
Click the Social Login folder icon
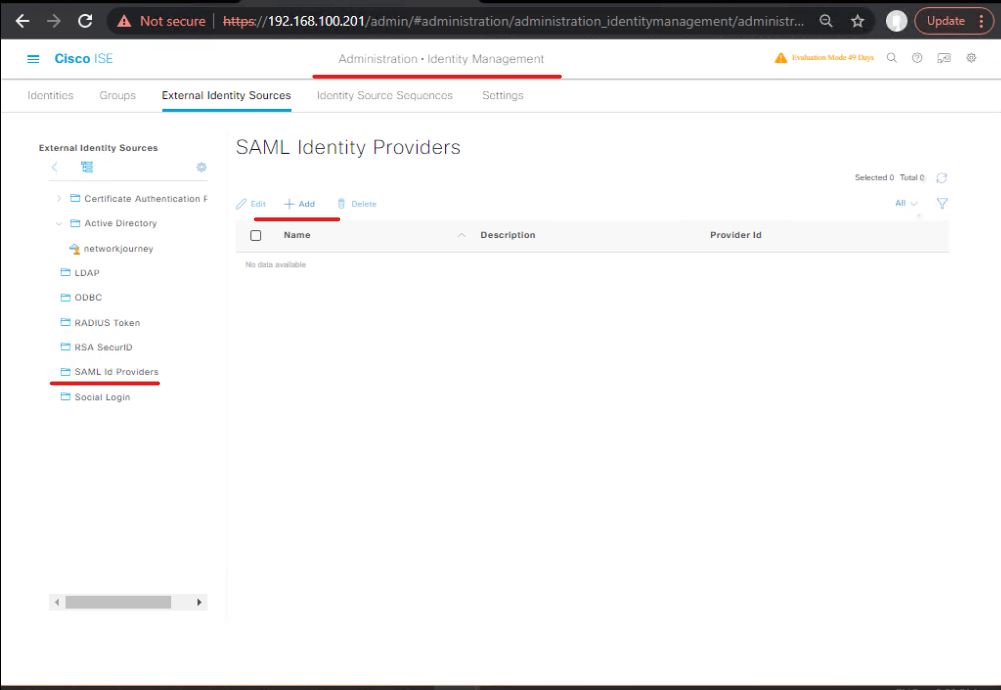pyautogui.click(x=65, y=396)
